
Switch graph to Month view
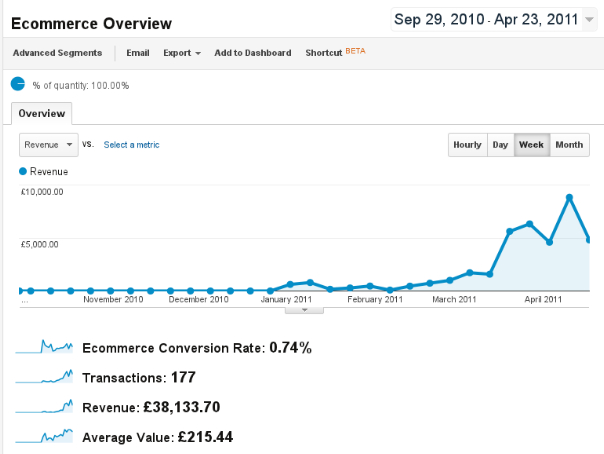(x=569, y=145)
